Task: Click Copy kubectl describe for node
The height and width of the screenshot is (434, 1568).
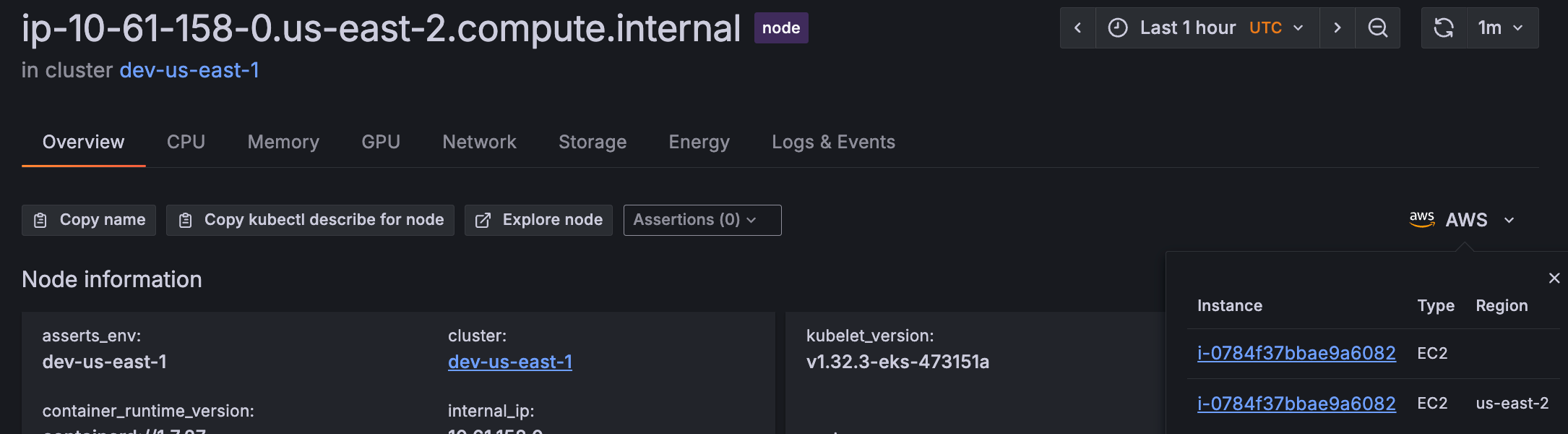Action: click(x=310, y=220)
